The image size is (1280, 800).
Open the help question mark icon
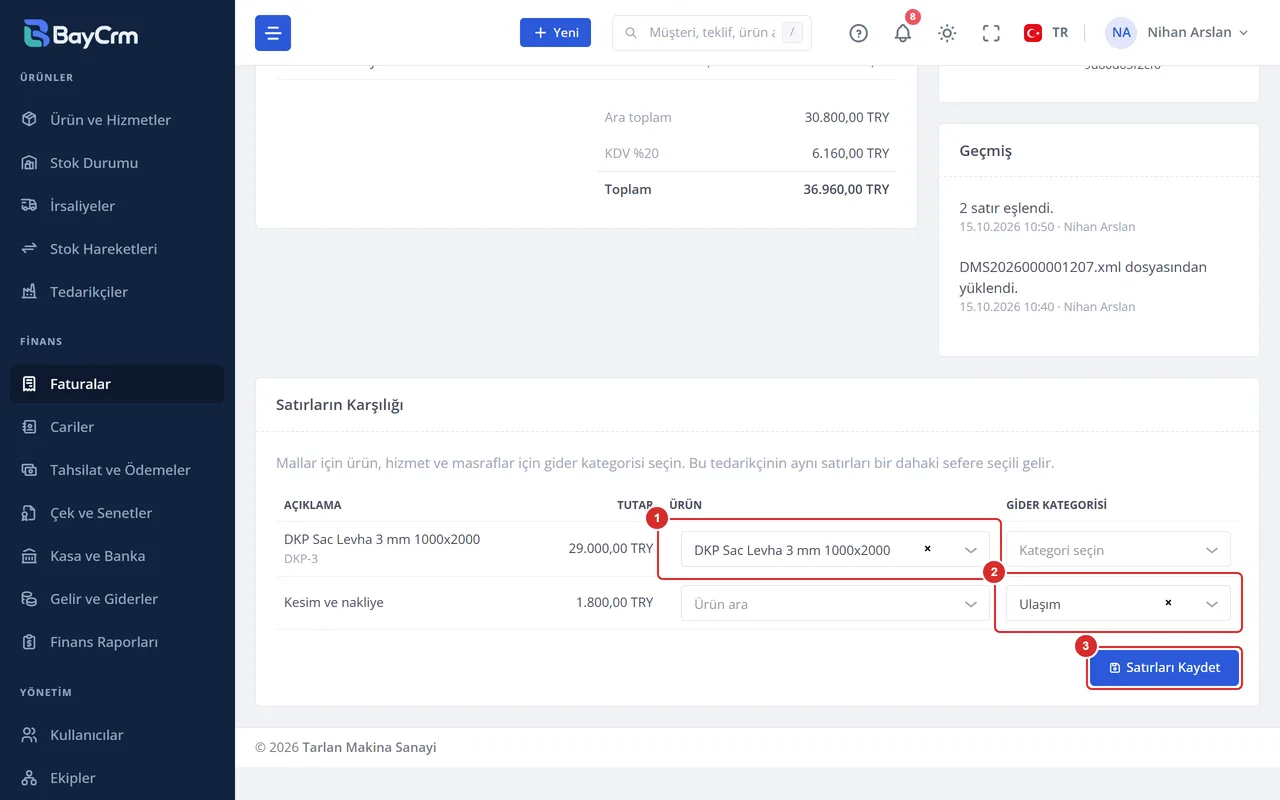[858, 33]
